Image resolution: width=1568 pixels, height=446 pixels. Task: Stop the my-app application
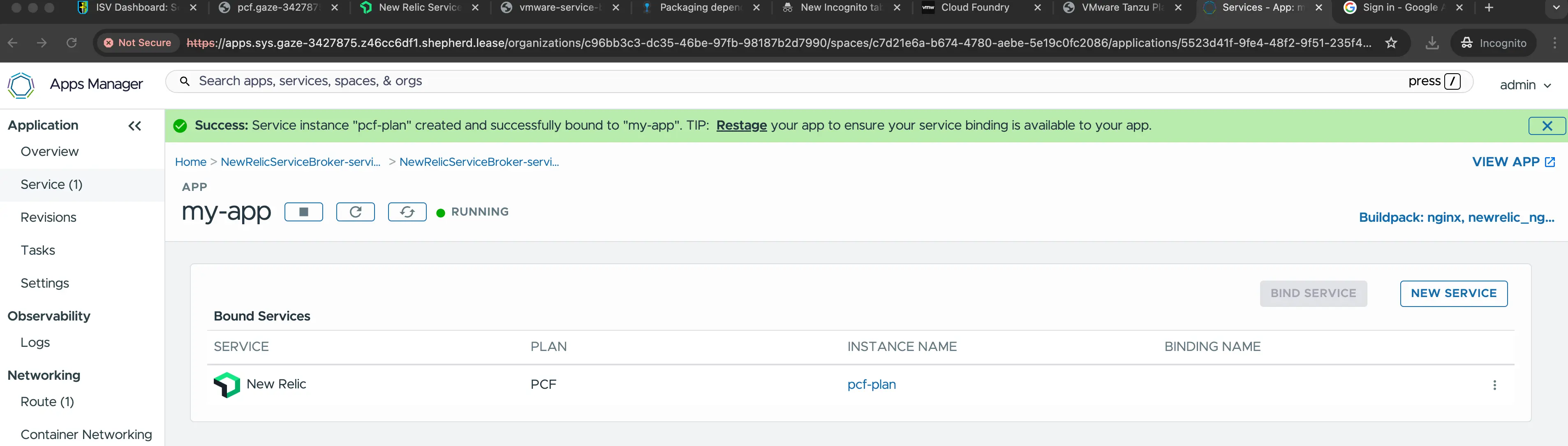click(303, 212)
